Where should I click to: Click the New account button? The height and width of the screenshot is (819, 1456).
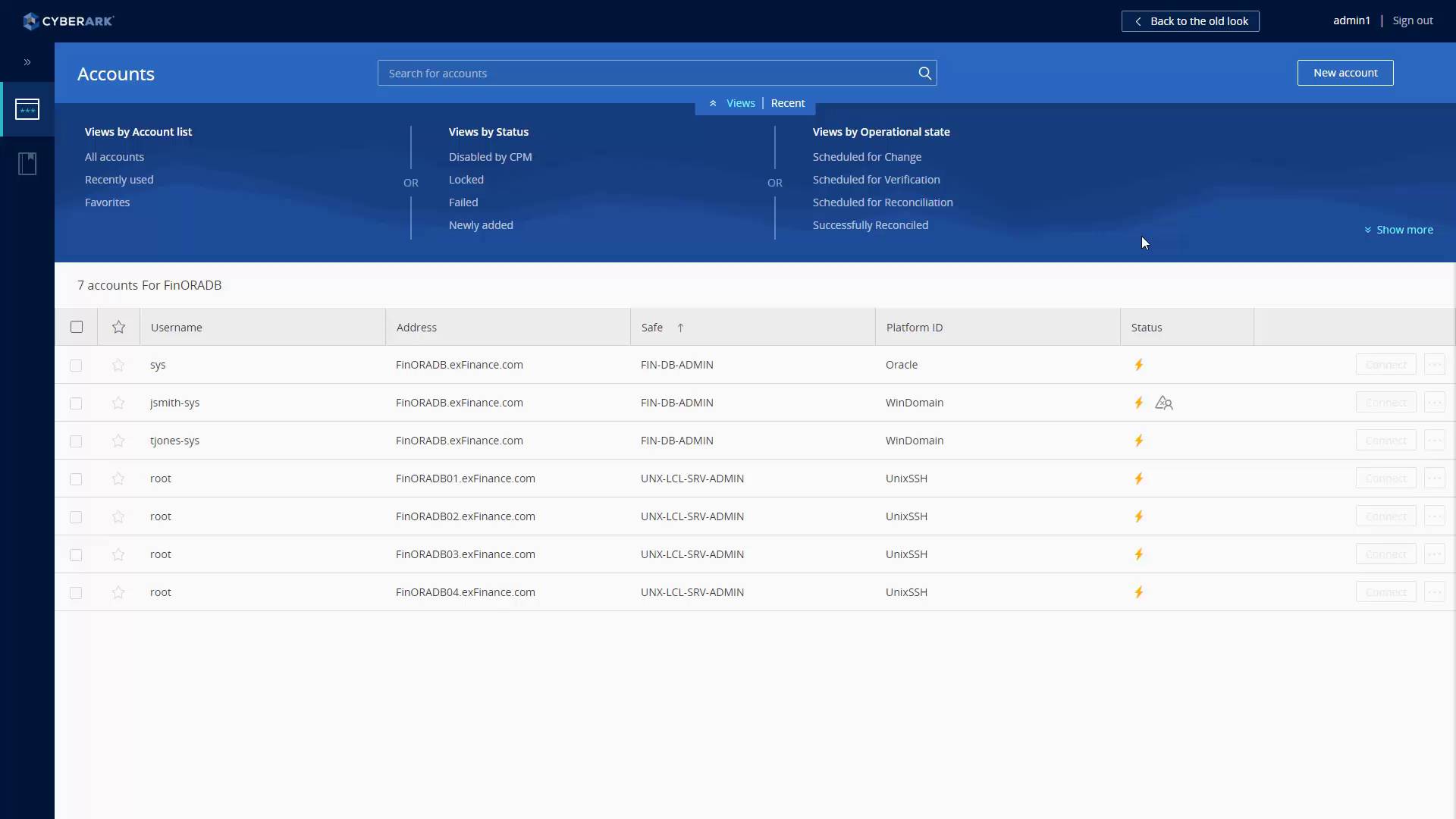point(1345,73)
